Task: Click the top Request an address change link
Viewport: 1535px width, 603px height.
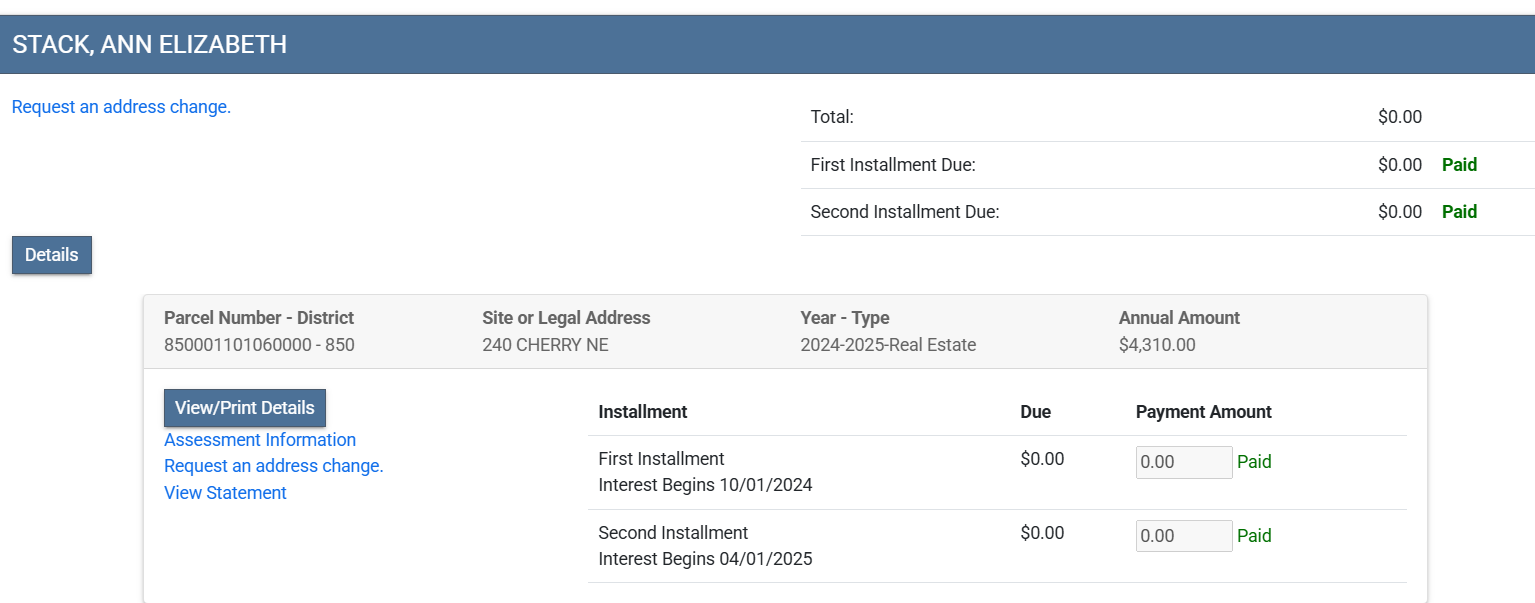Action: point(121,107)
